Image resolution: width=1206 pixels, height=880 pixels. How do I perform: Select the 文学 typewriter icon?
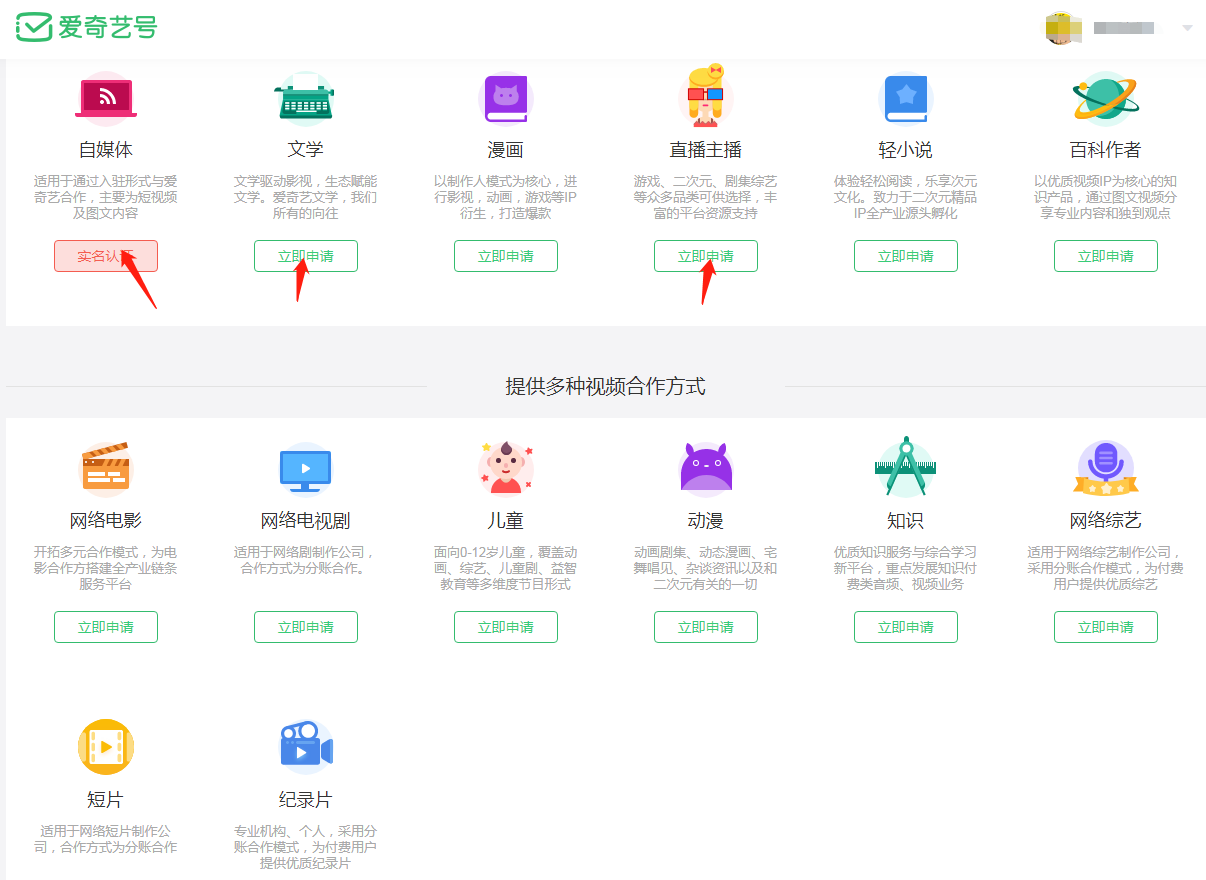click(305, 97)
